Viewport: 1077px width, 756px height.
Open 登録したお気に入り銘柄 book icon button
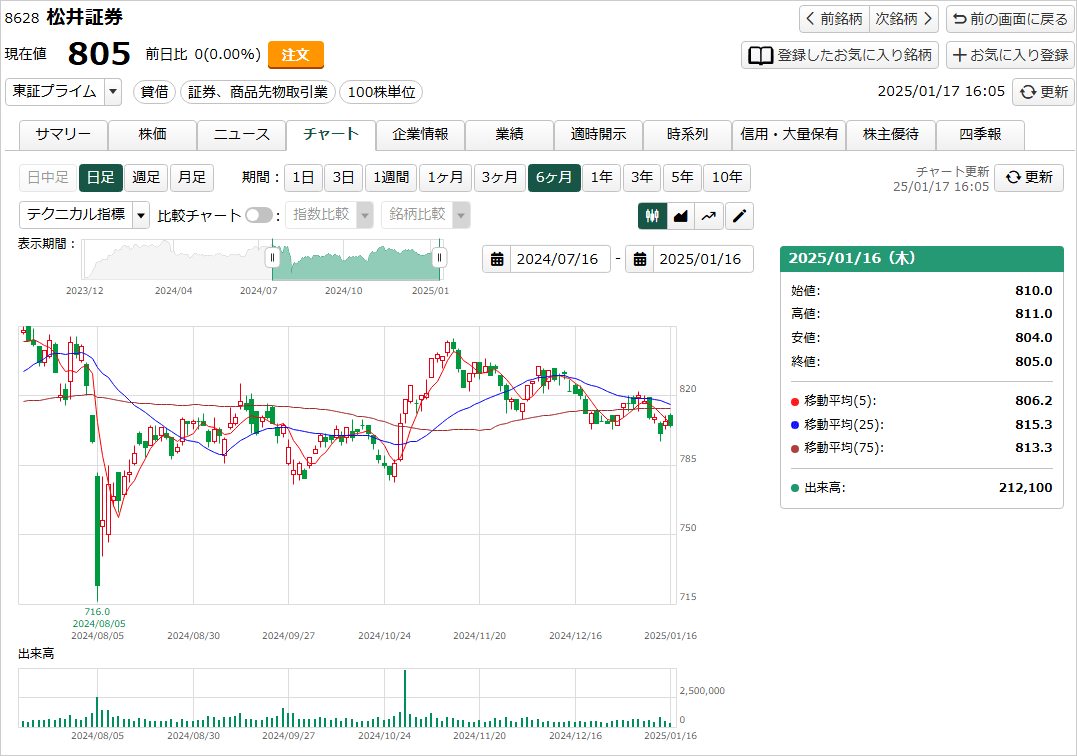click(840, 55)
